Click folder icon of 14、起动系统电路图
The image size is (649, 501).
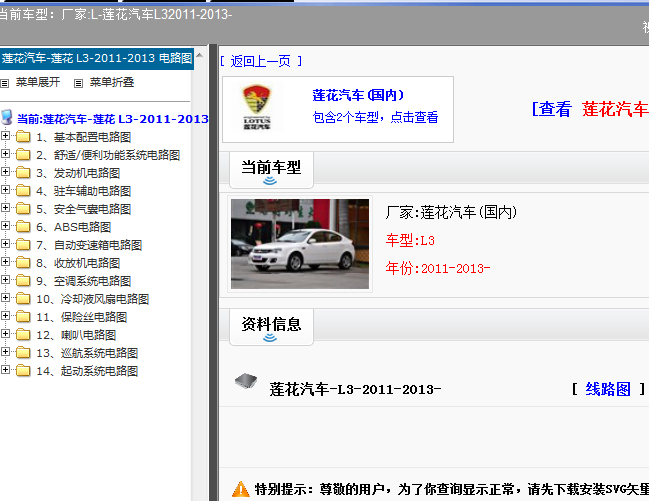23,371
